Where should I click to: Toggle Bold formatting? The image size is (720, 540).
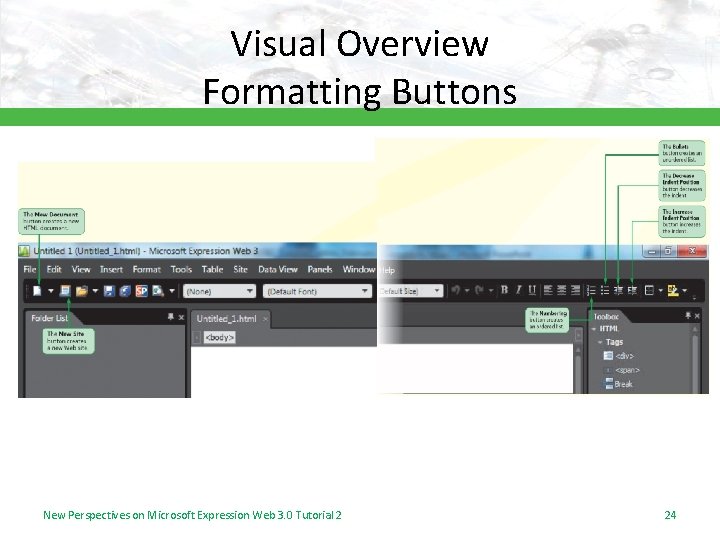point(505,290)
